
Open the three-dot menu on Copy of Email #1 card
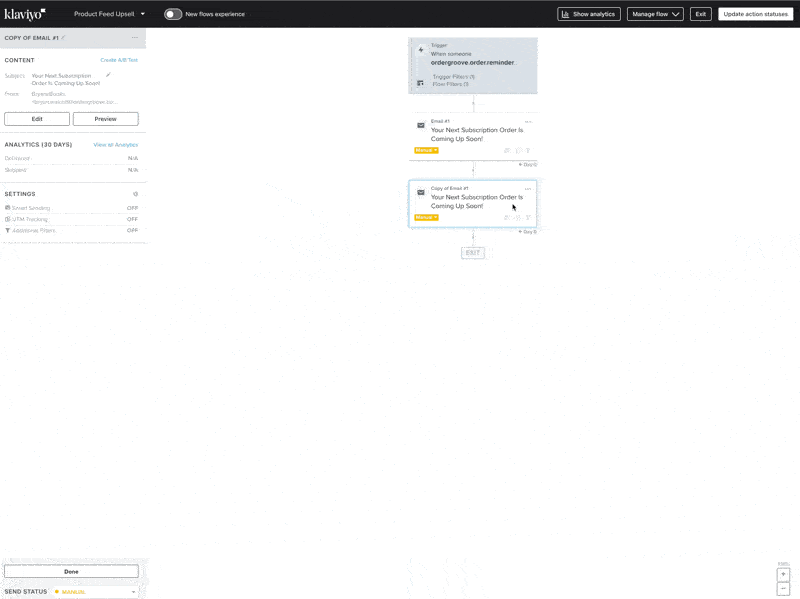pos(528,188)
